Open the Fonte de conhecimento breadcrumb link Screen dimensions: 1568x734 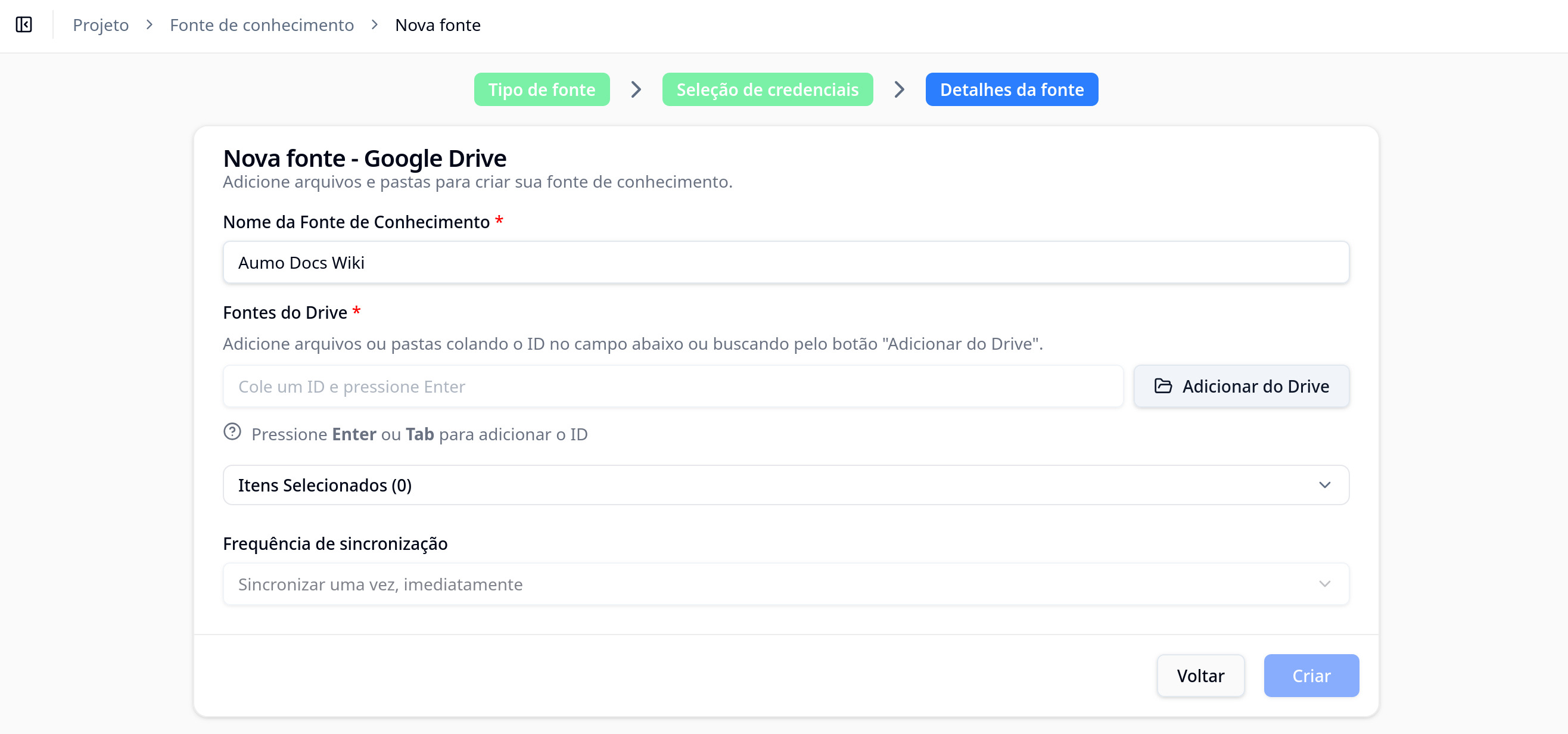pyautogui.click(x=262, y=25)
